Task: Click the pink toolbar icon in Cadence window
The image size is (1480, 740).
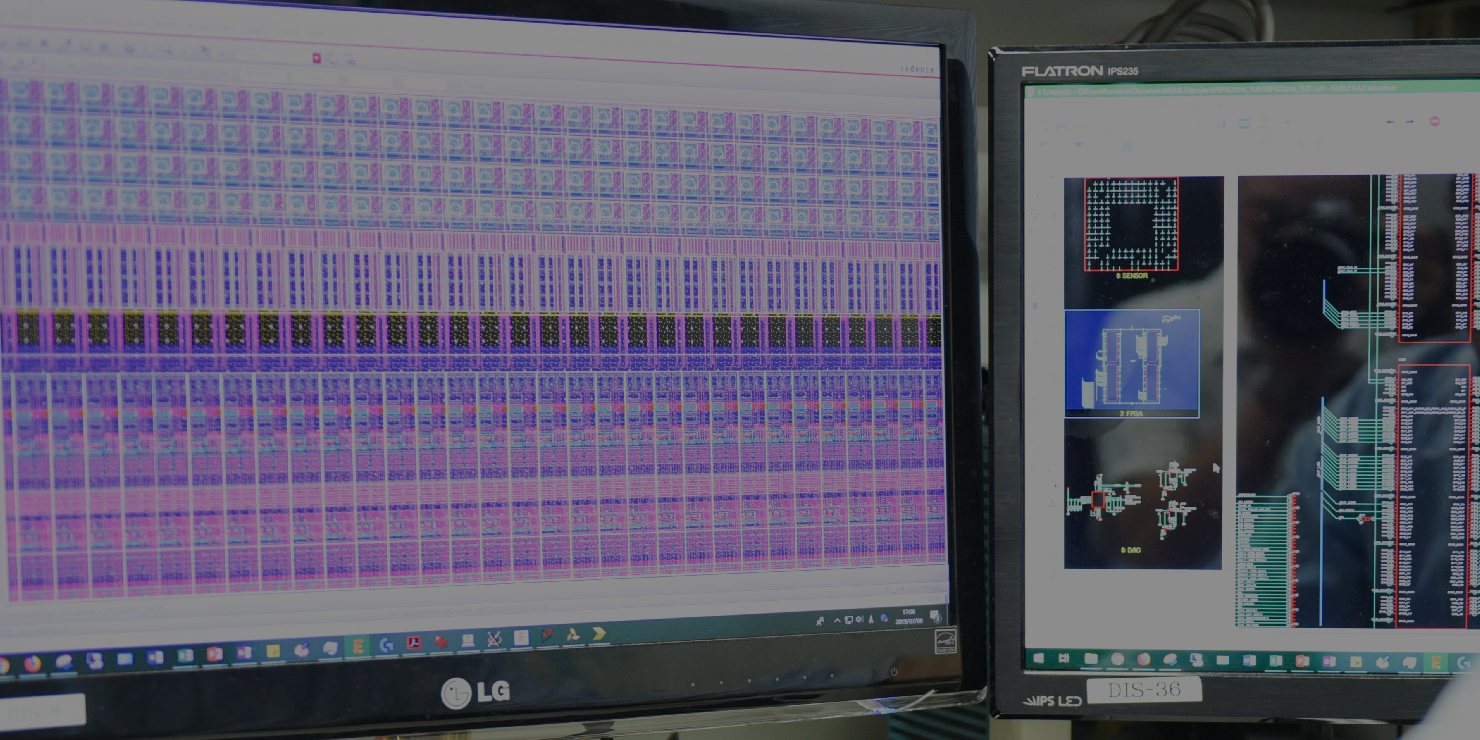Action: click(316, 58)
